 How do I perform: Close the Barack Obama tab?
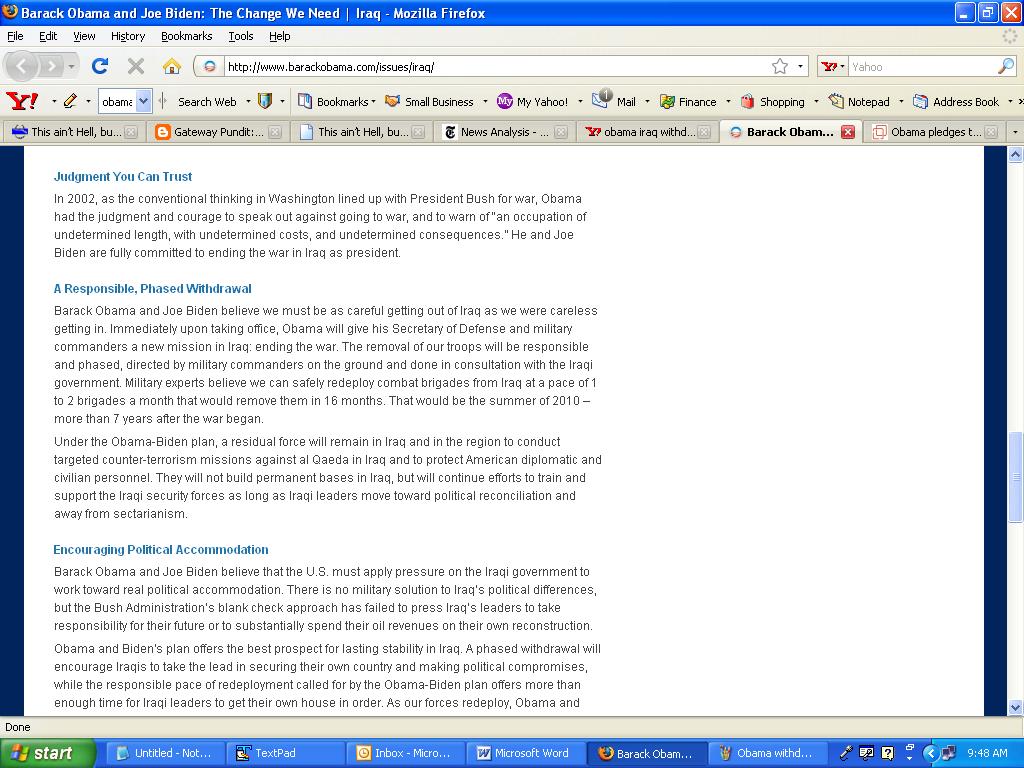[x=848, y=132]
